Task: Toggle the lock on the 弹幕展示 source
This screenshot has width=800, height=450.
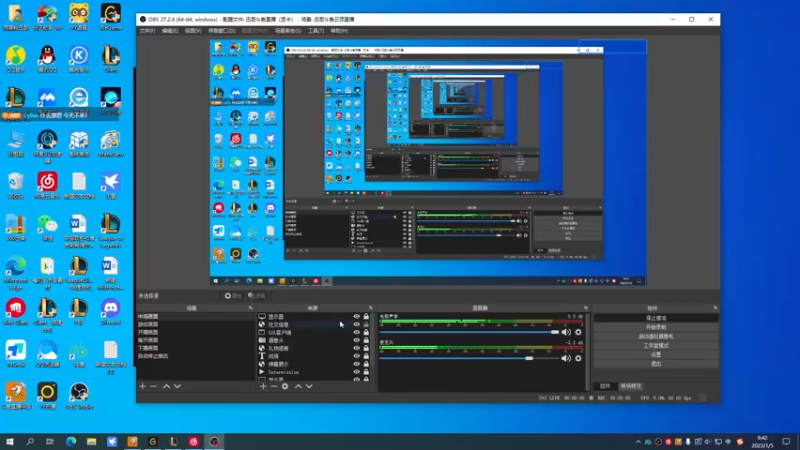Action: click(x=366, y=364)
